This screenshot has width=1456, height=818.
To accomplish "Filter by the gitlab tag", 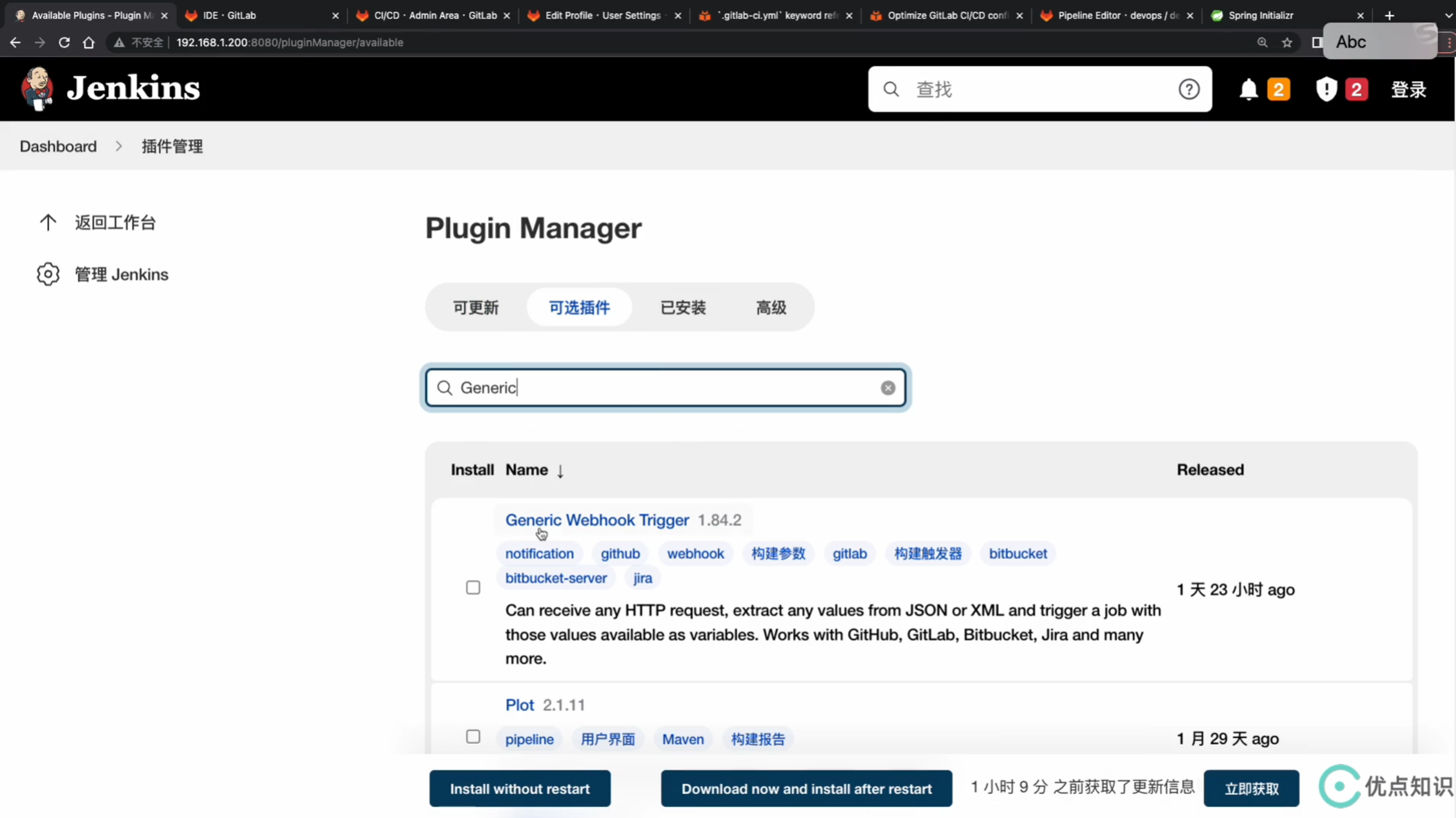I will pyautogui.click(x=849, y=554).
